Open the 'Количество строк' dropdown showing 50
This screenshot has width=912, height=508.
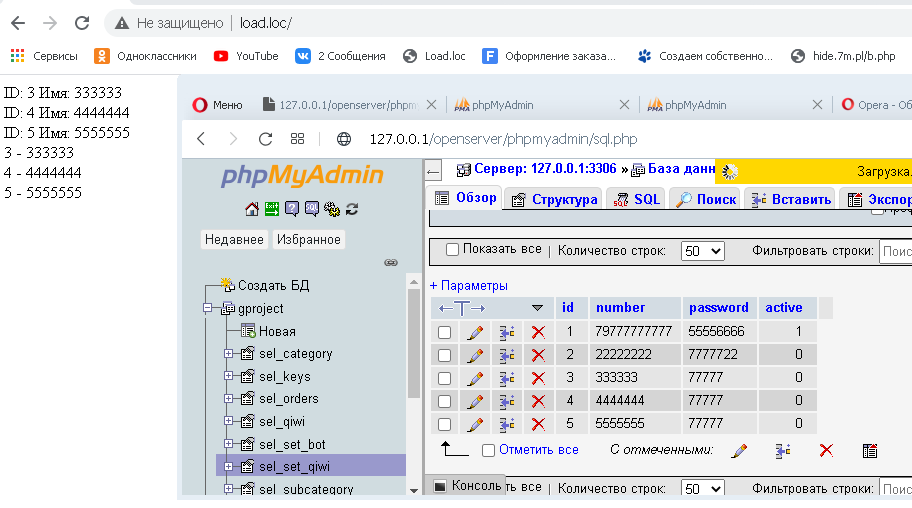click(702, 251)
